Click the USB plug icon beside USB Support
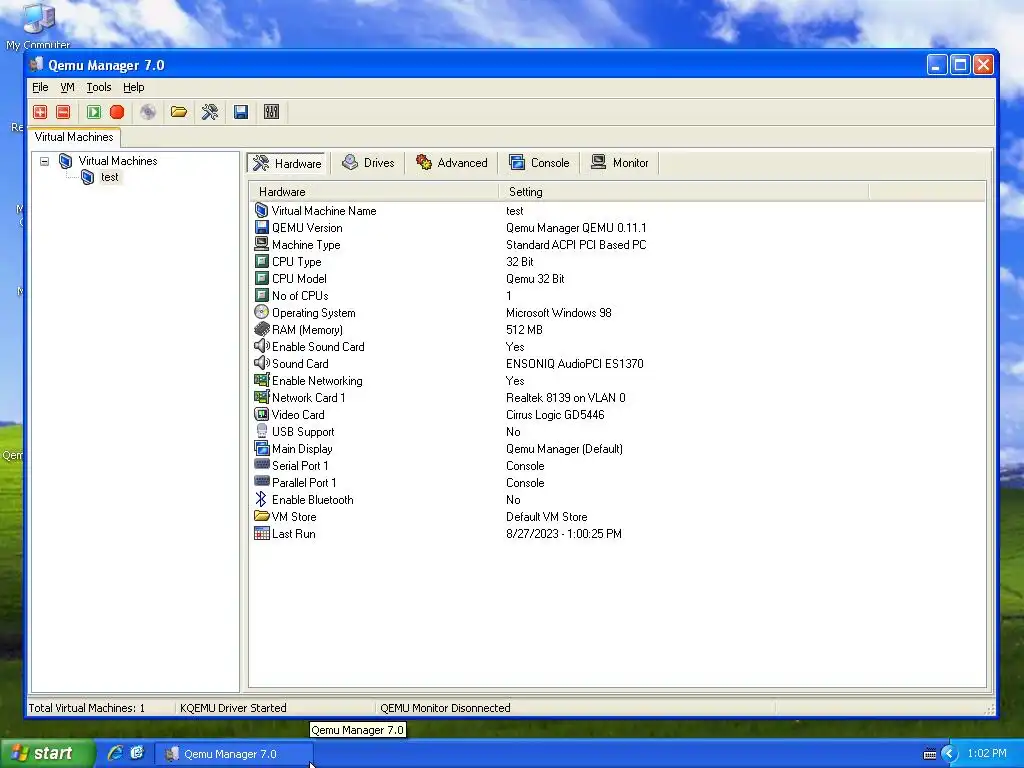 pos(261,431)
